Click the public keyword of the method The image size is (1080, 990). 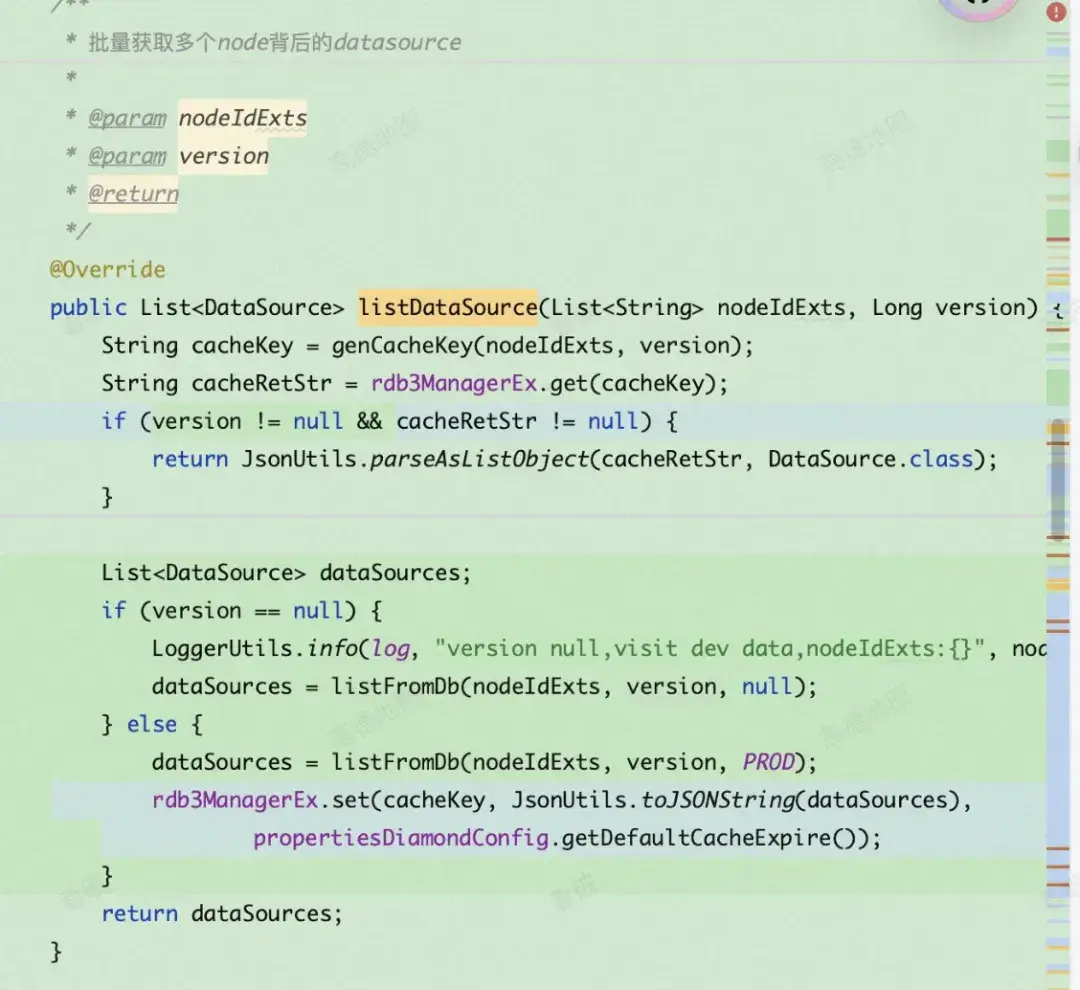pyautogui.click(x=88, y=307)
